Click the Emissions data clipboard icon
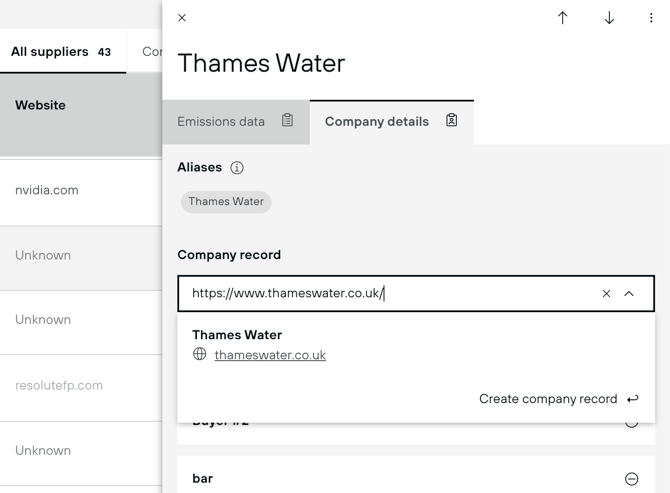The width and height of the screenshot is (670, 493). click(288, 120)
